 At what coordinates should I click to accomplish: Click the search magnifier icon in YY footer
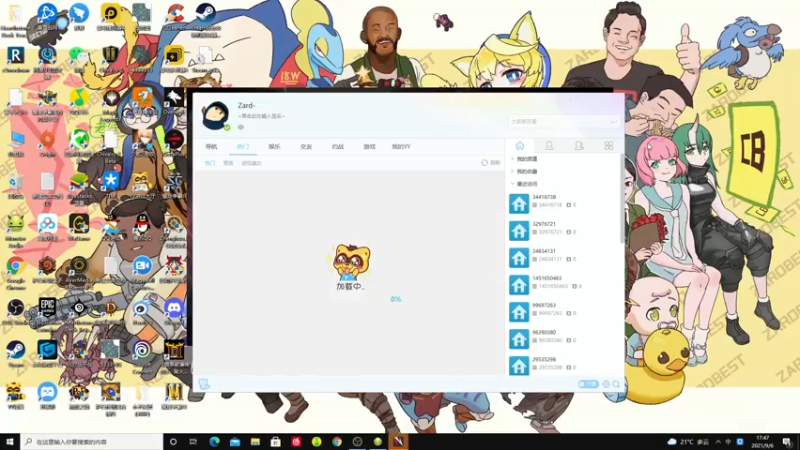point(616,384)
